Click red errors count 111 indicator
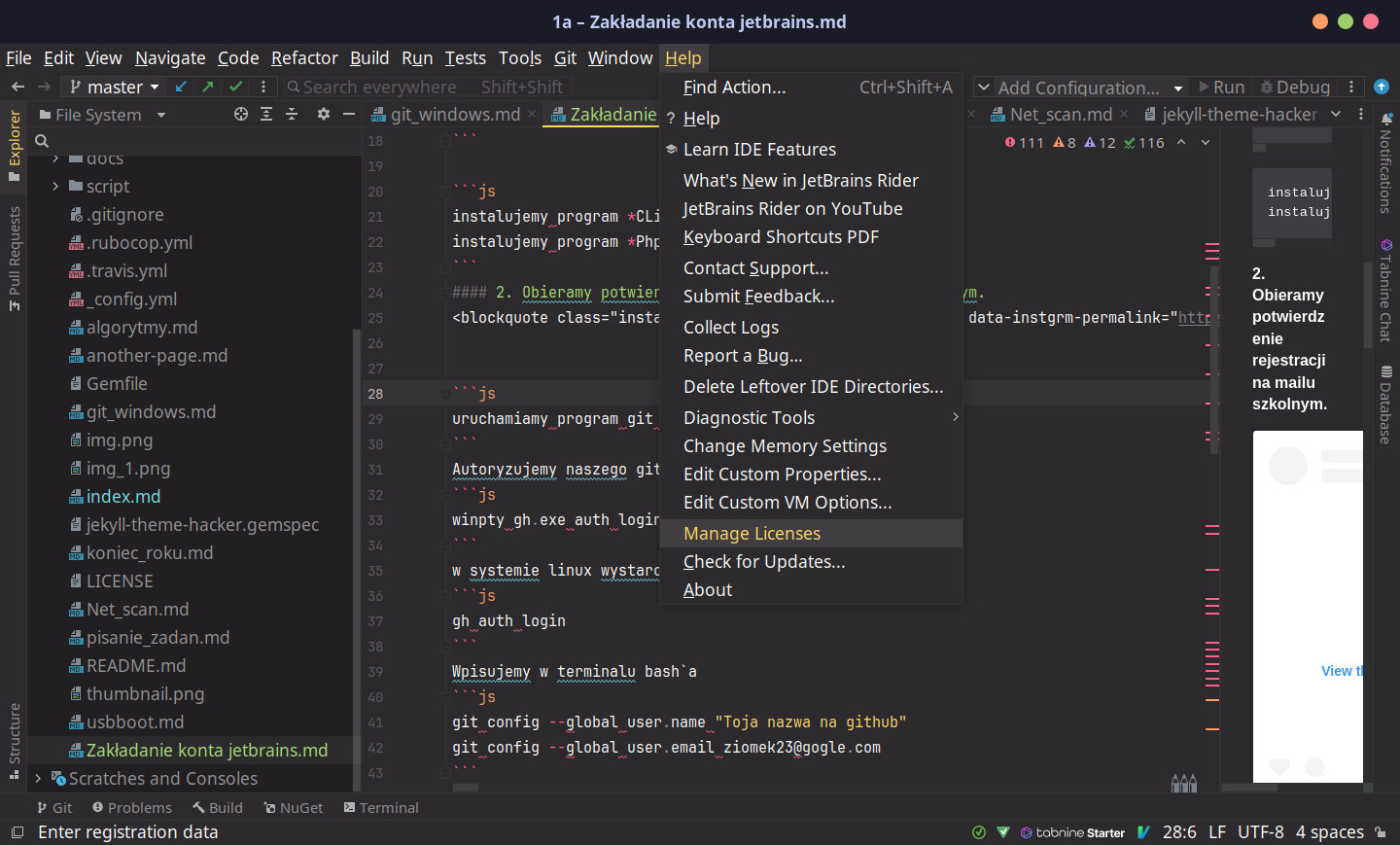This screenshot has height=845, width=1400. click(x=1025, y=143)
